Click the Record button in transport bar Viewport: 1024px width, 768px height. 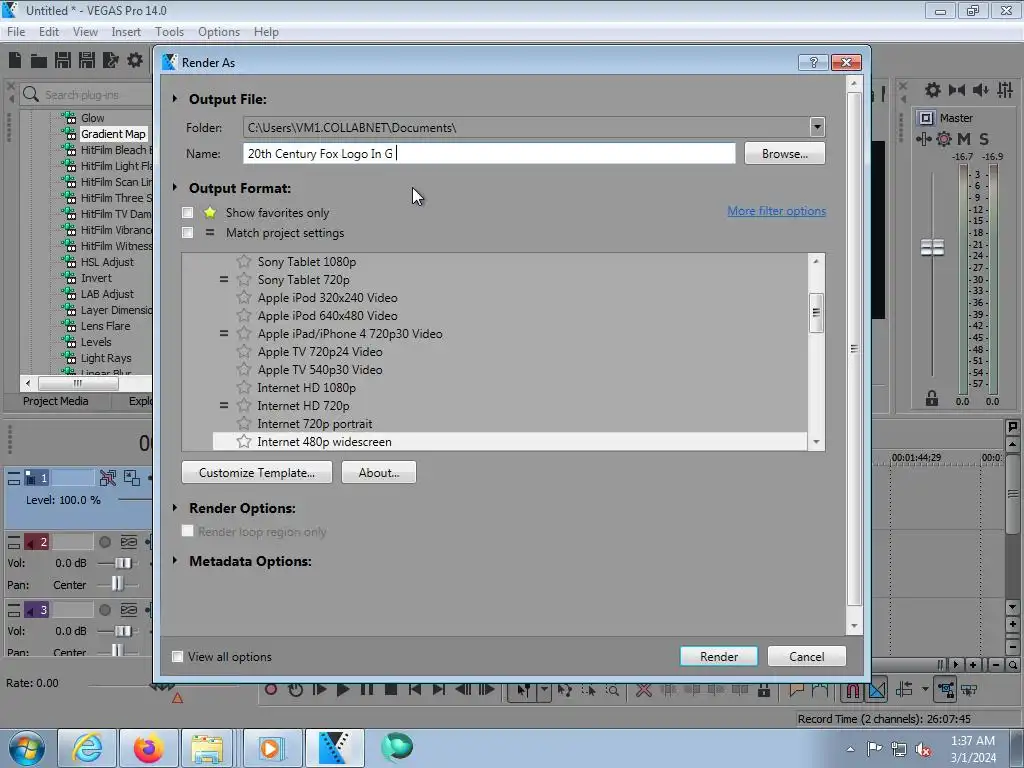(x=271, y=690)
